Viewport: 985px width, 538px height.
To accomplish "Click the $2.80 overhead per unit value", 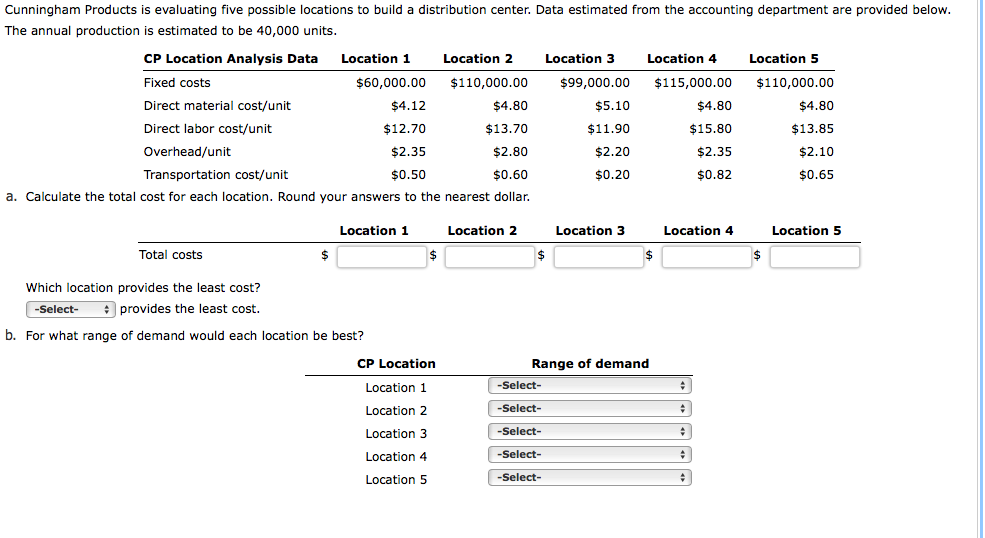I will coord(510,152).
